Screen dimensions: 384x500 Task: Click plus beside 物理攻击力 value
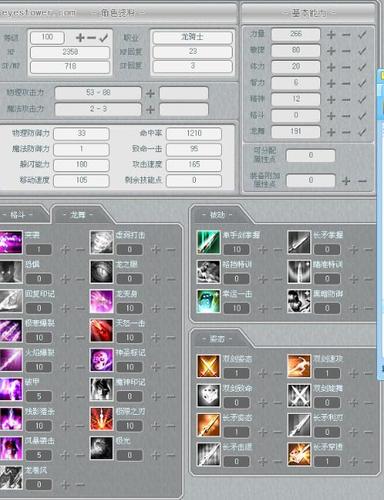click(x=150, y=93)
